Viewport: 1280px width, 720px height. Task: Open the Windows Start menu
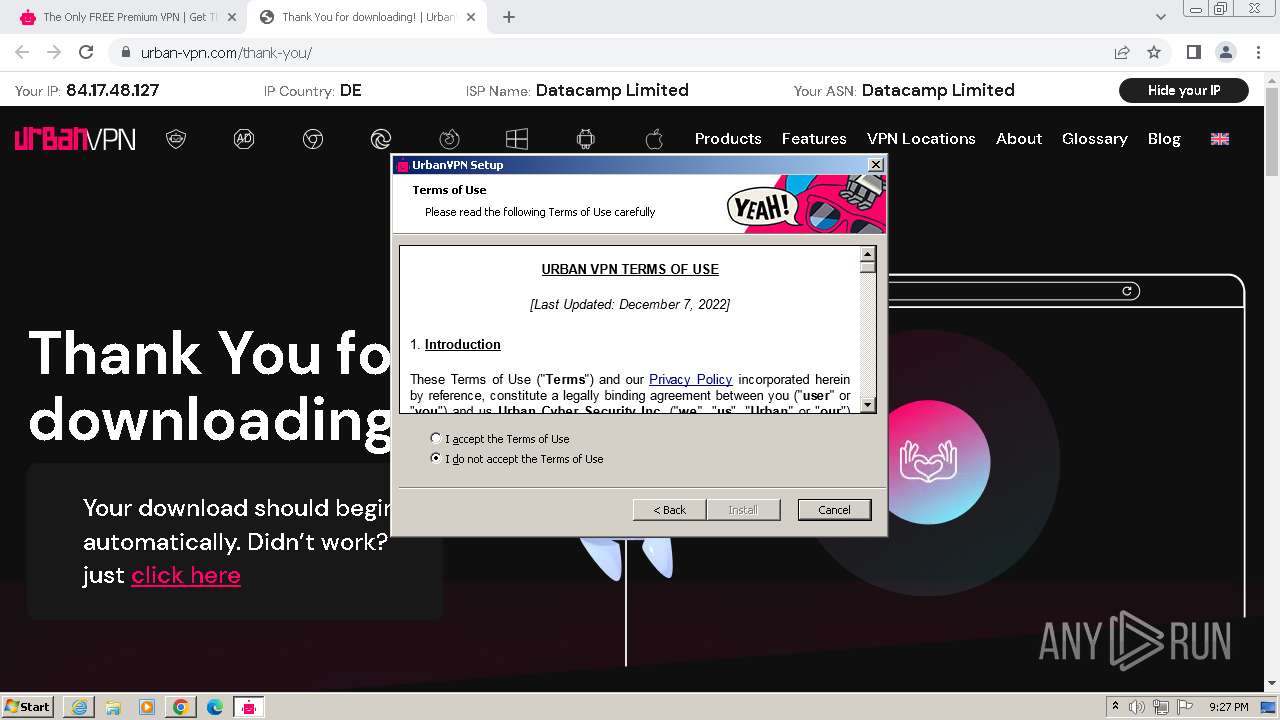pos(27,706)
